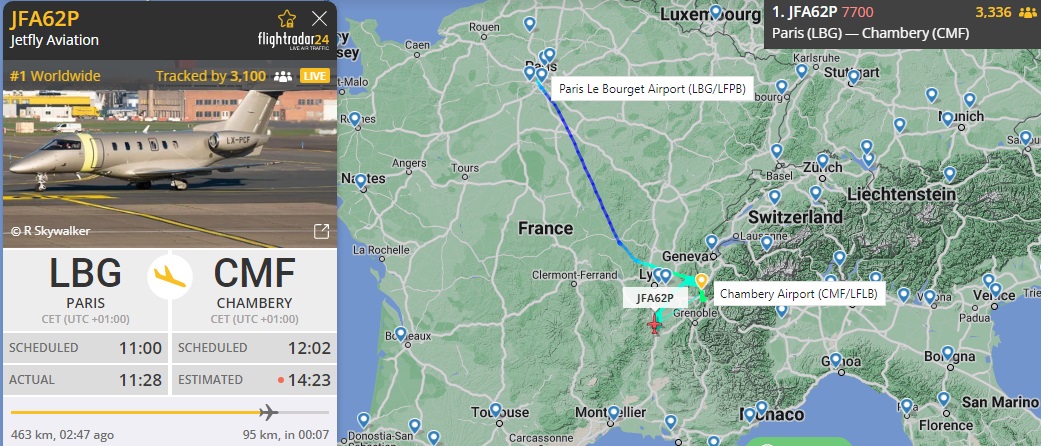This screenshot has width=1041, height=446.
Task: Select the Luxembourg airport map pin
Action: [715, 12]
